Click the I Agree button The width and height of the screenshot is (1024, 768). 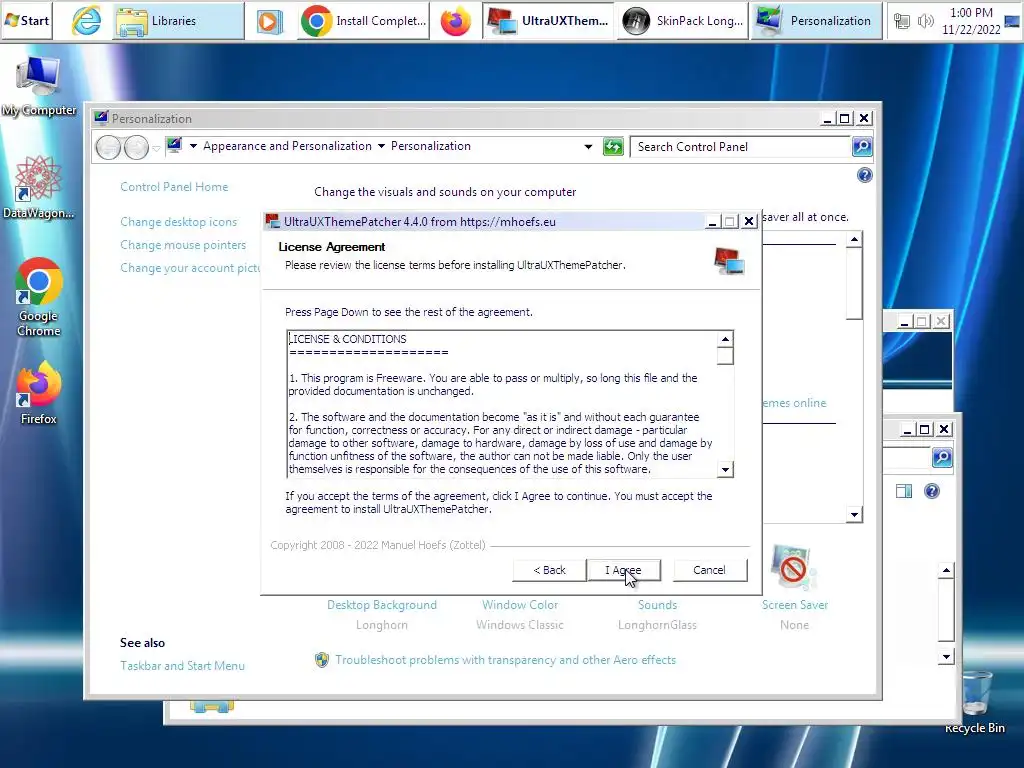click(624, 570)
